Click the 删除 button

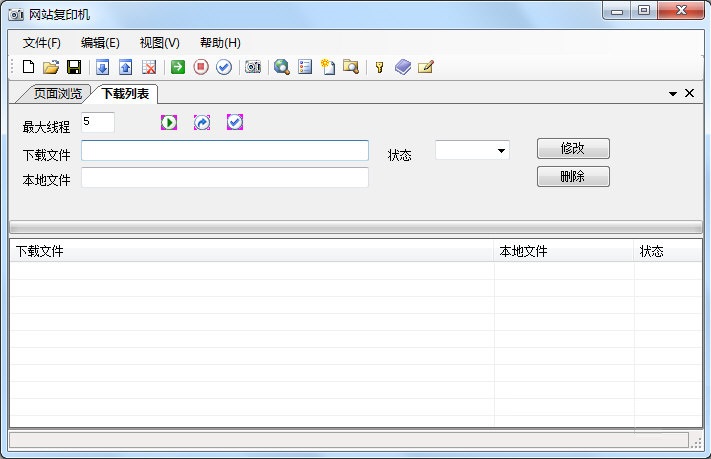(573, 176)
